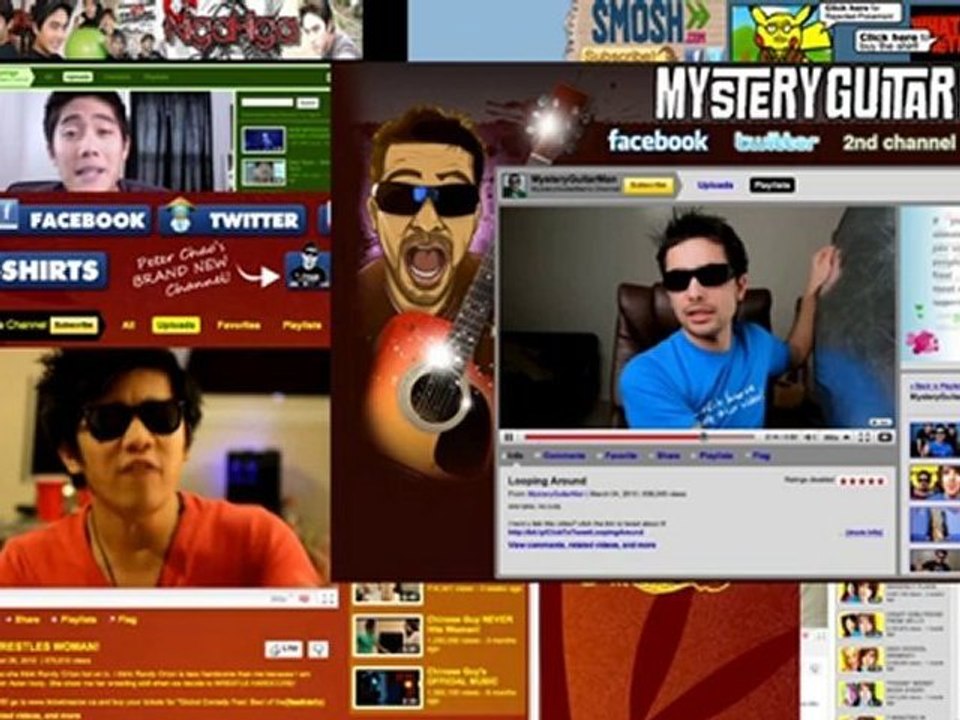The width and height of the screenshot is (960, 720).
Task: Select the All tab on the red channel
Action: point(128,325)
